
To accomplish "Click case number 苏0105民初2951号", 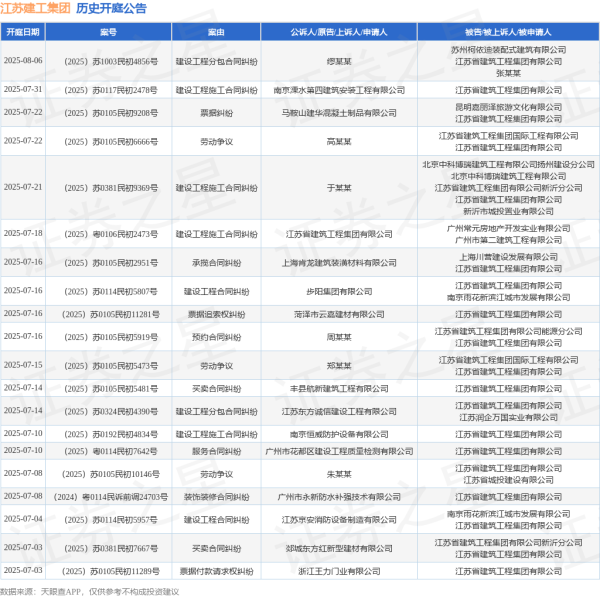I will click(111, 263).
